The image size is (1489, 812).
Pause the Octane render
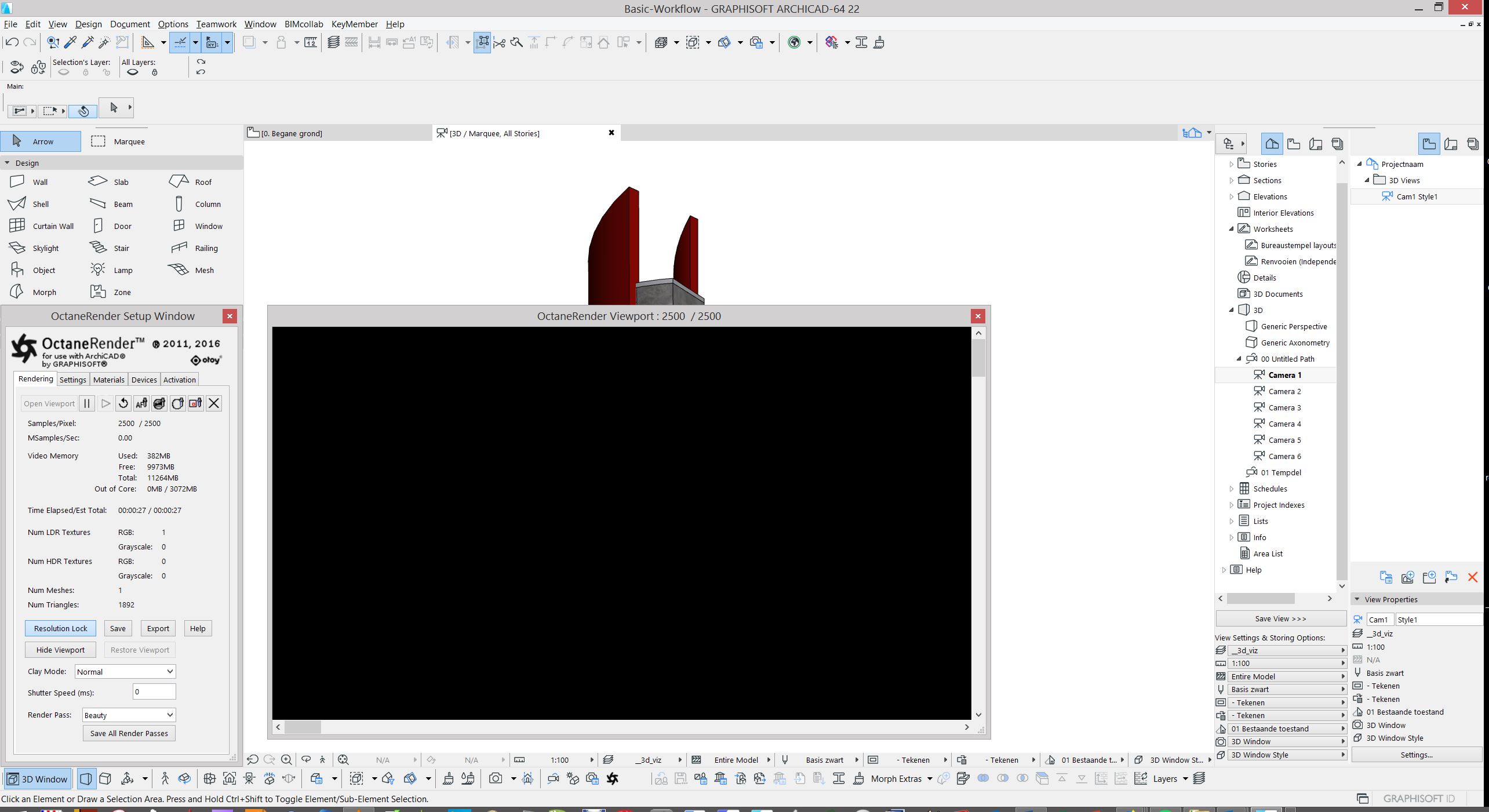click(x=87, y=403)
